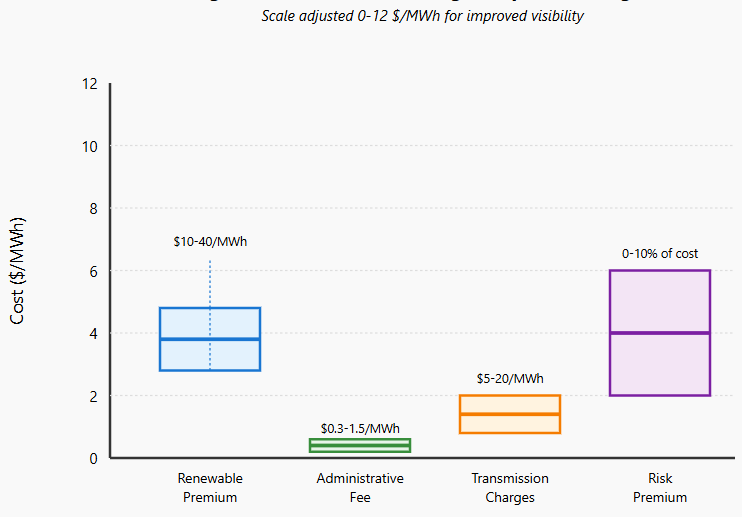Click the "Cost ($/MWh)" y-axis title
The image size is (742, 517).
tap(18, 271)
